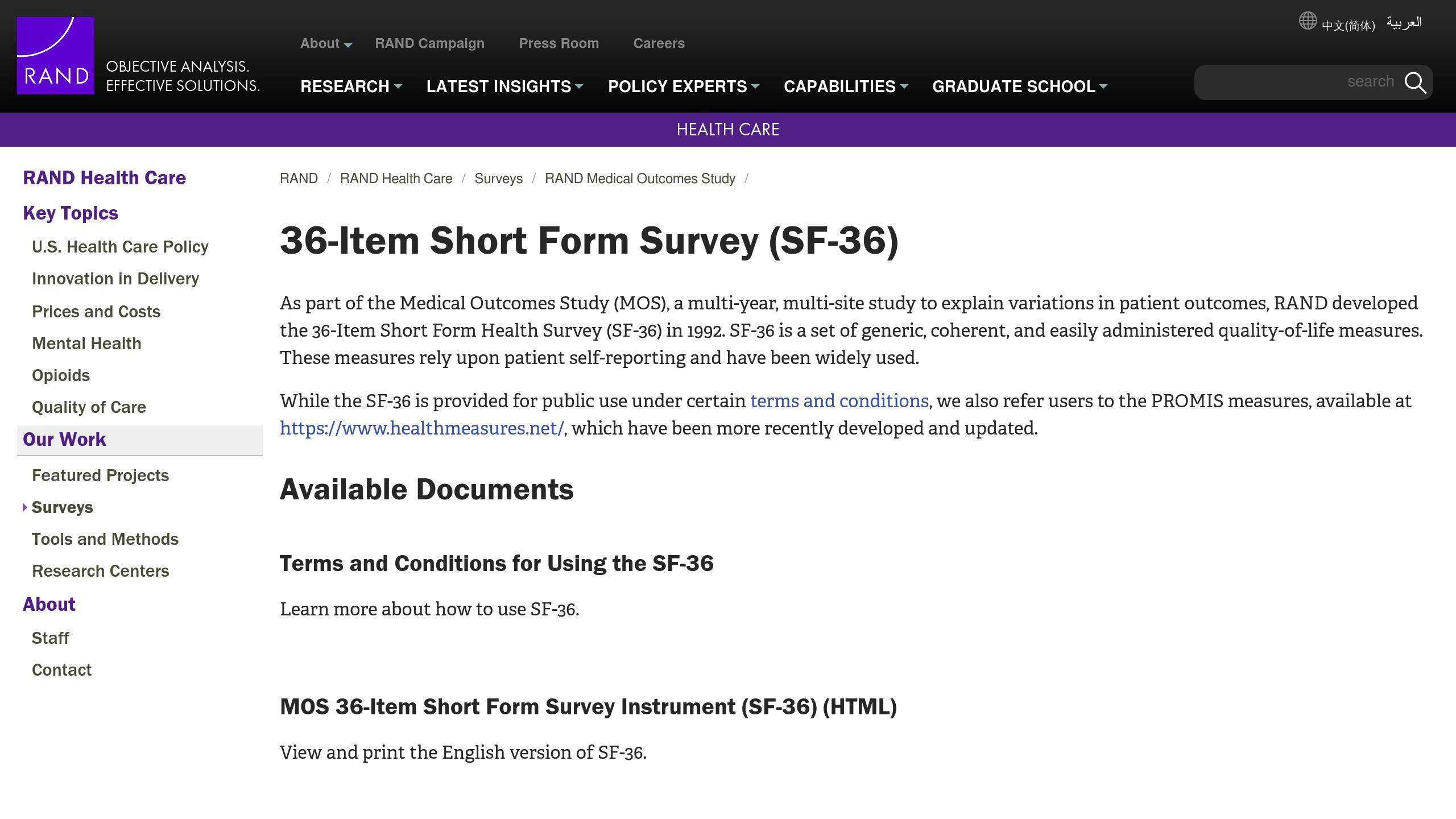Image resolution: width=1456 pixels, height=819 pixels.
Task: Click Terms and Conditions for Using SF-36 heading
Action: click(497, 563)
